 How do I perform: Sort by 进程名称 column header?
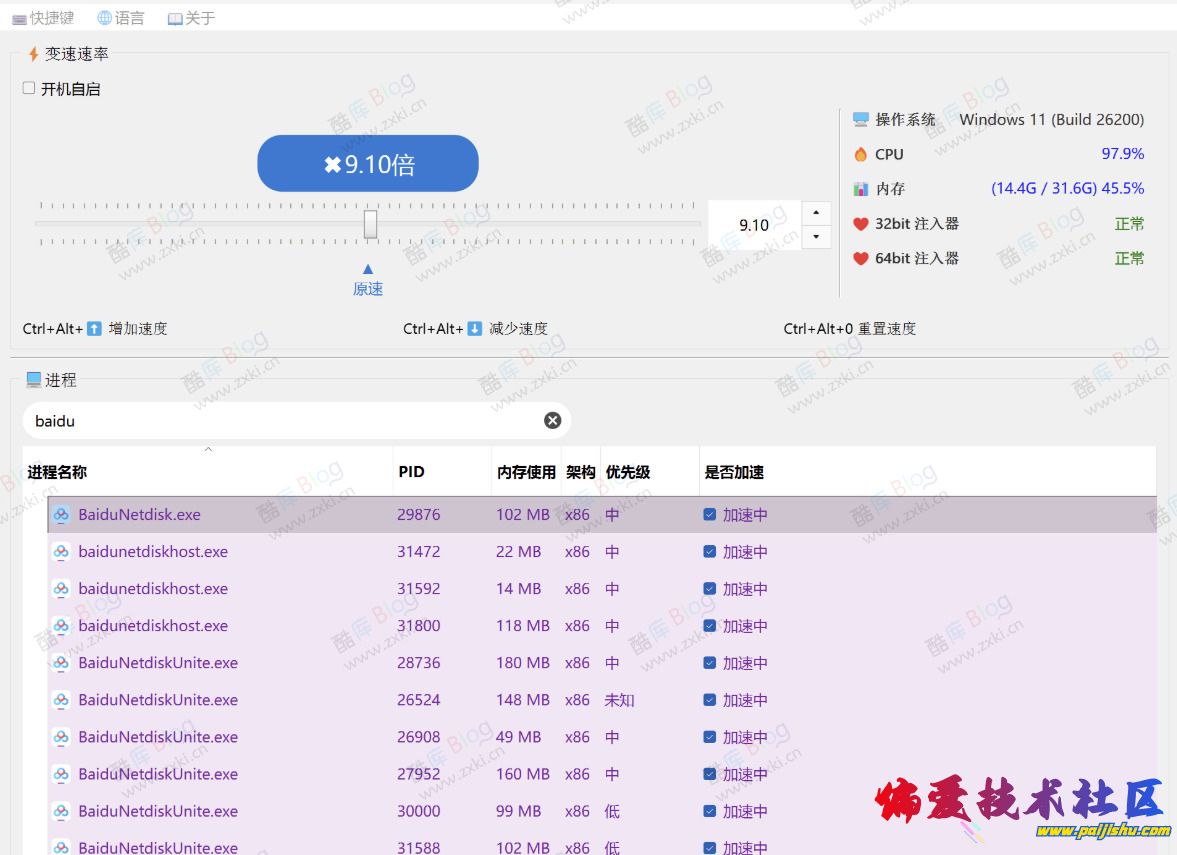pyautogui.click(x=57, y=472)
